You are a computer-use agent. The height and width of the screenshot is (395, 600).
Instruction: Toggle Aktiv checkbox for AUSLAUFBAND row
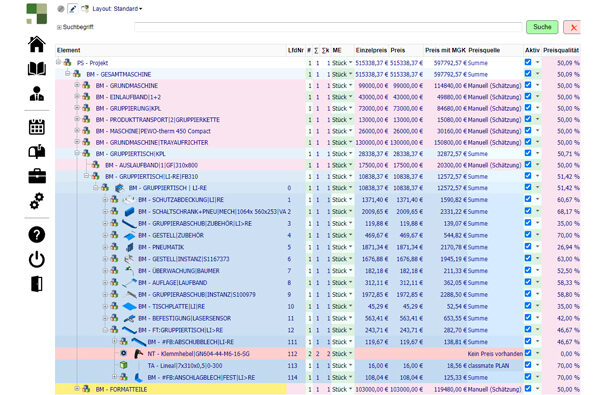tap(528, 164)
